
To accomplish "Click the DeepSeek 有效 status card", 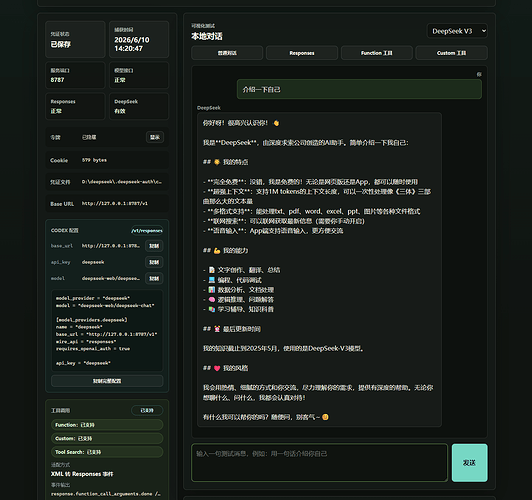I will coord(139,106).
